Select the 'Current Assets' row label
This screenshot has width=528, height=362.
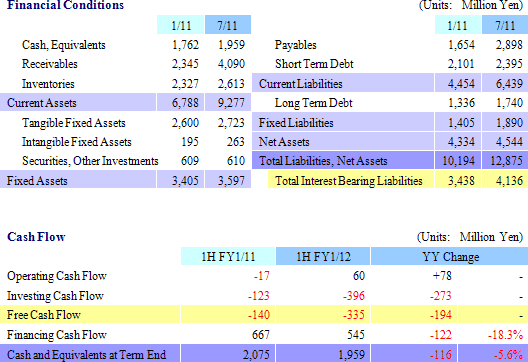pyautogui.click(x=41, y=103)
